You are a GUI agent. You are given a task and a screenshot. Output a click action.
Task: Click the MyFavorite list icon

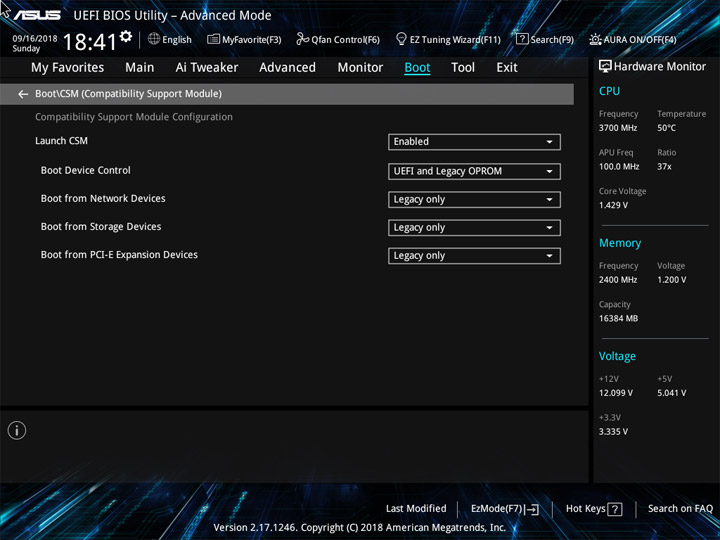pos(213,39)
